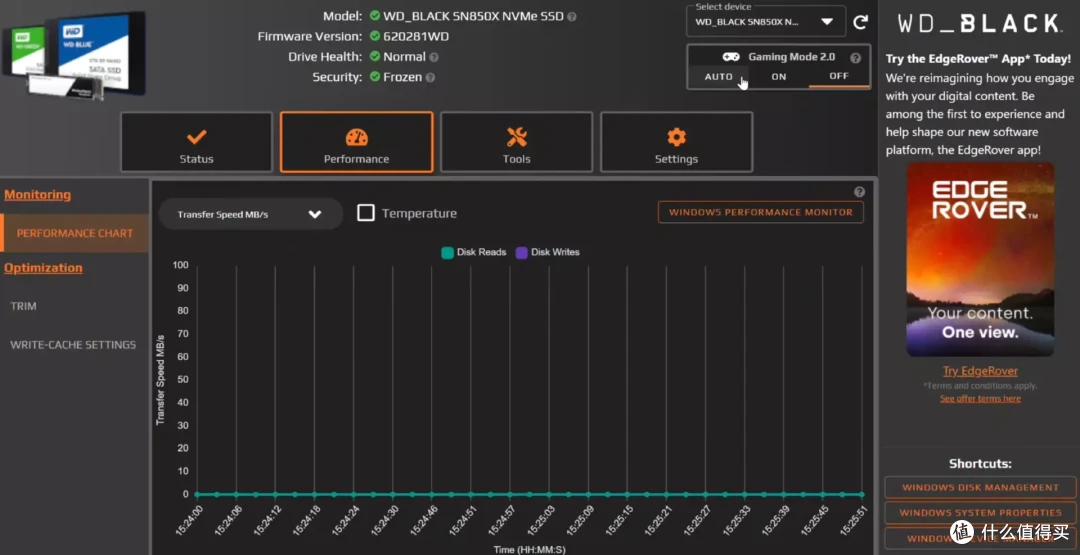The height and width of the screenshot is (555, 1080).
Task: Click the Tools wrench icon
Action: click(x=517, y=136)
